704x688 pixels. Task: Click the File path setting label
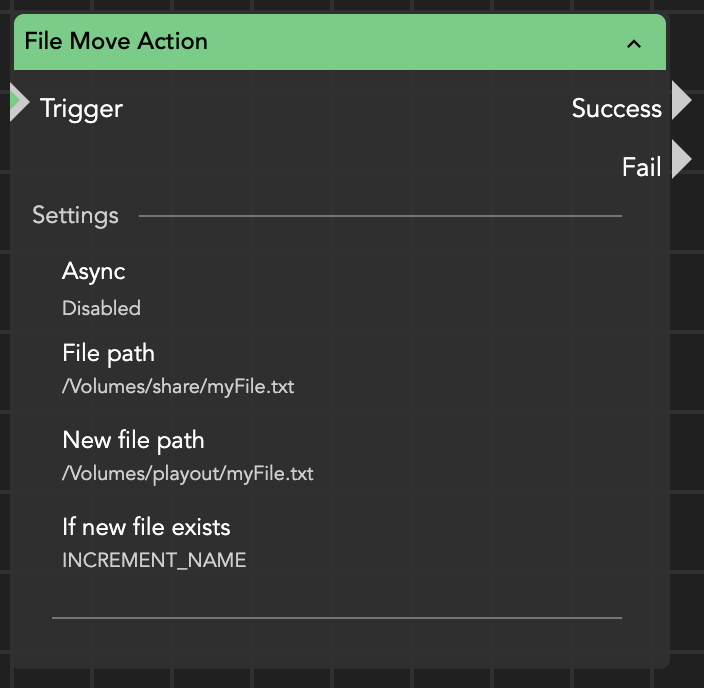pos(108,353)
